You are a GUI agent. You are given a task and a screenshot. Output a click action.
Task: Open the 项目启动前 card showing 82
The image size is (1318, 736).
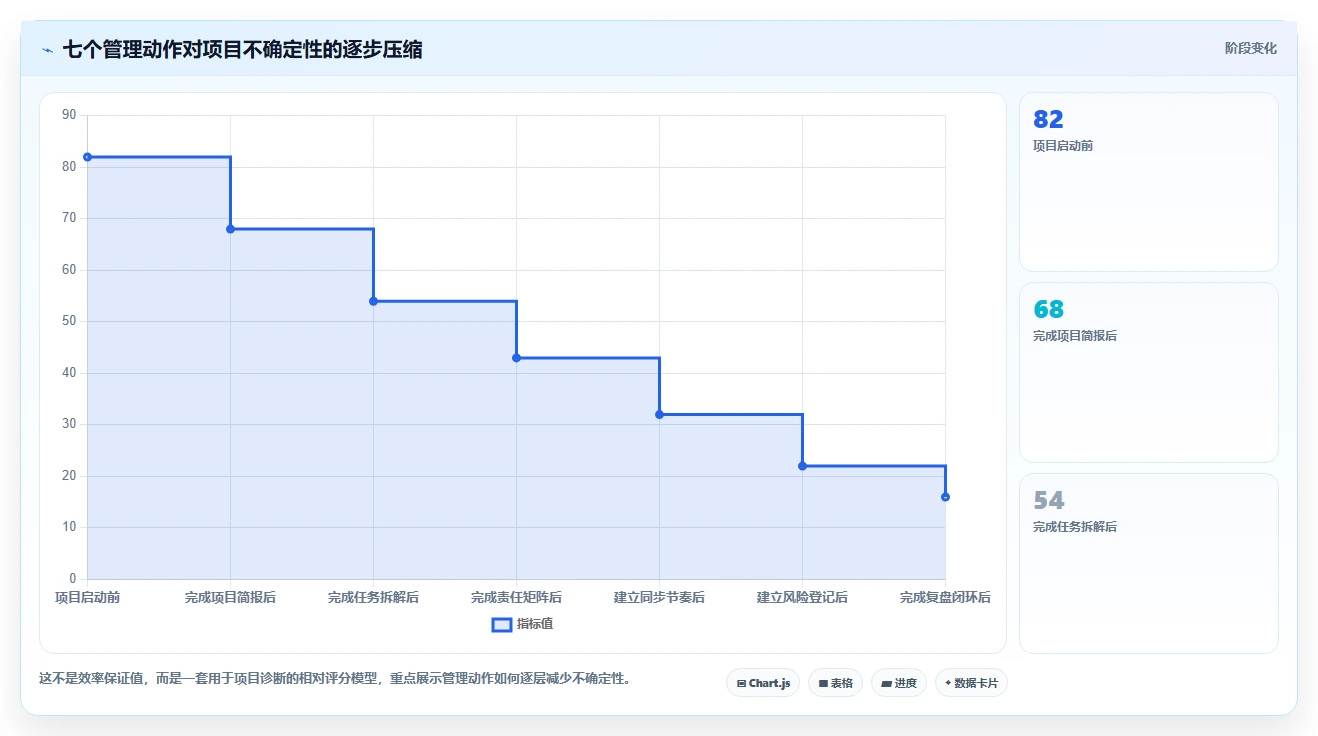tap(1148, 182)
